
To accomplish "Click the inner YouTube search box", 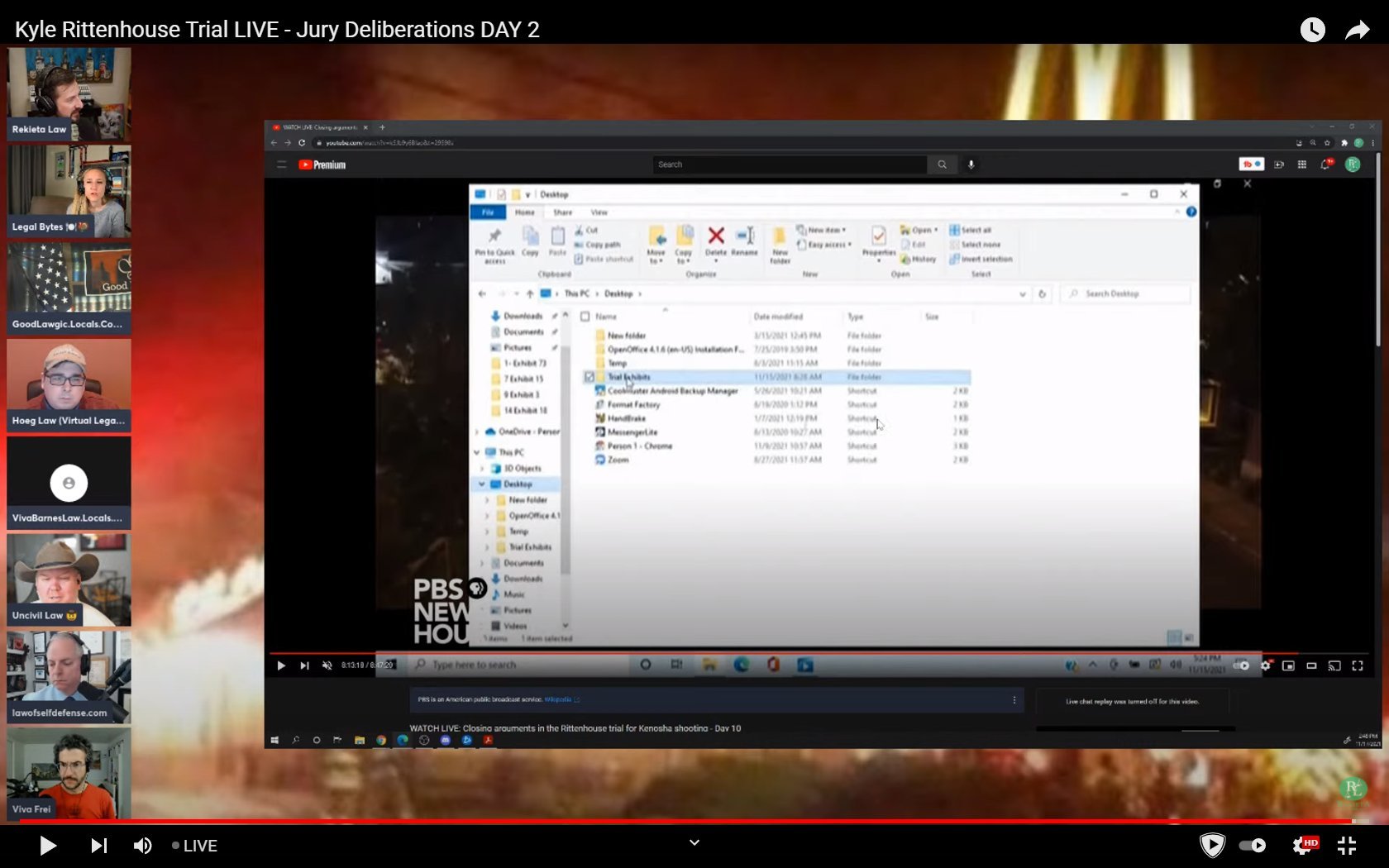I will [x=790, y=165].
